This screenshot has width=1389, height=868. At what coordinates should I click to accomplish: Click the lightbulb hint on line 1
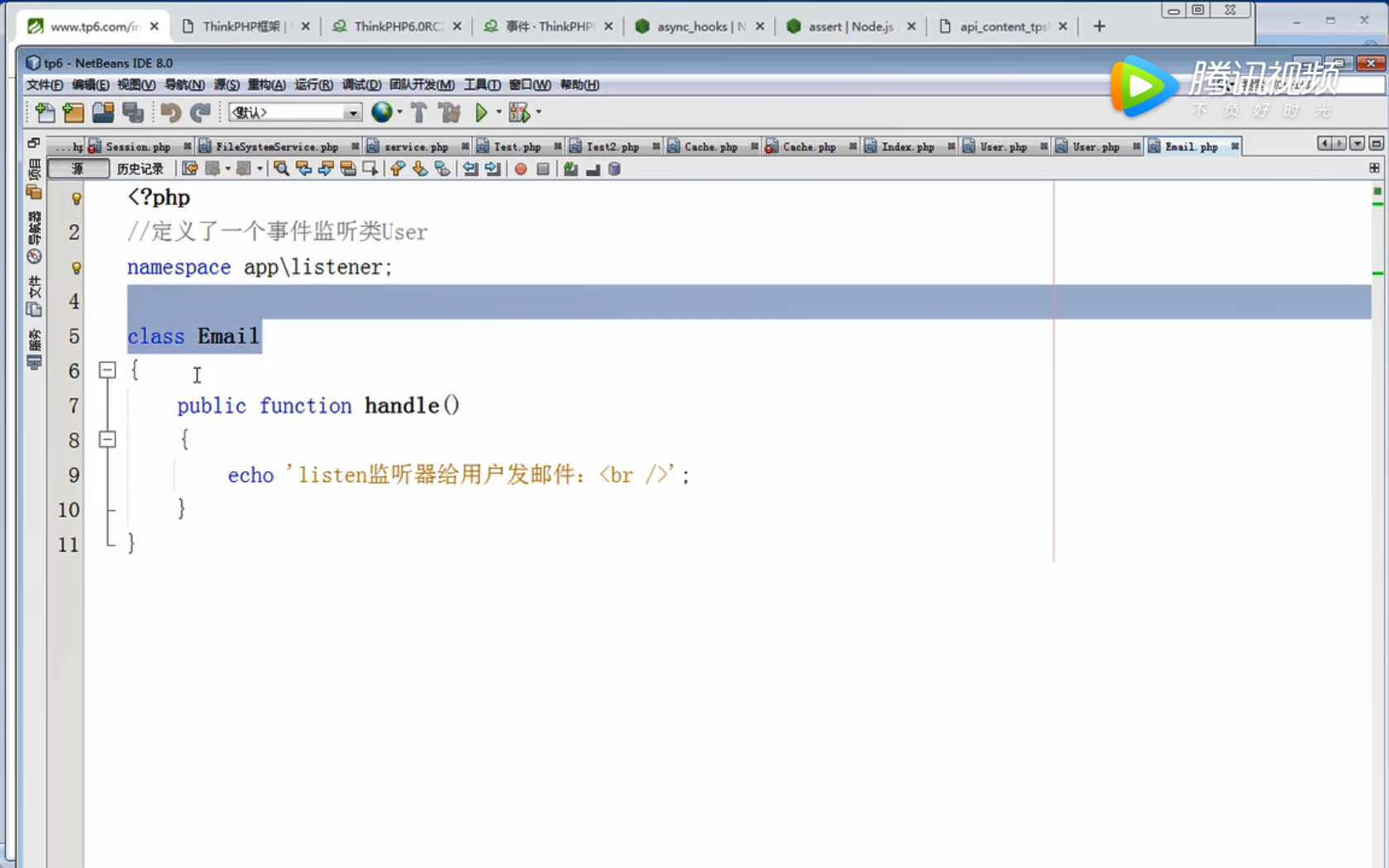click(76, 198)
